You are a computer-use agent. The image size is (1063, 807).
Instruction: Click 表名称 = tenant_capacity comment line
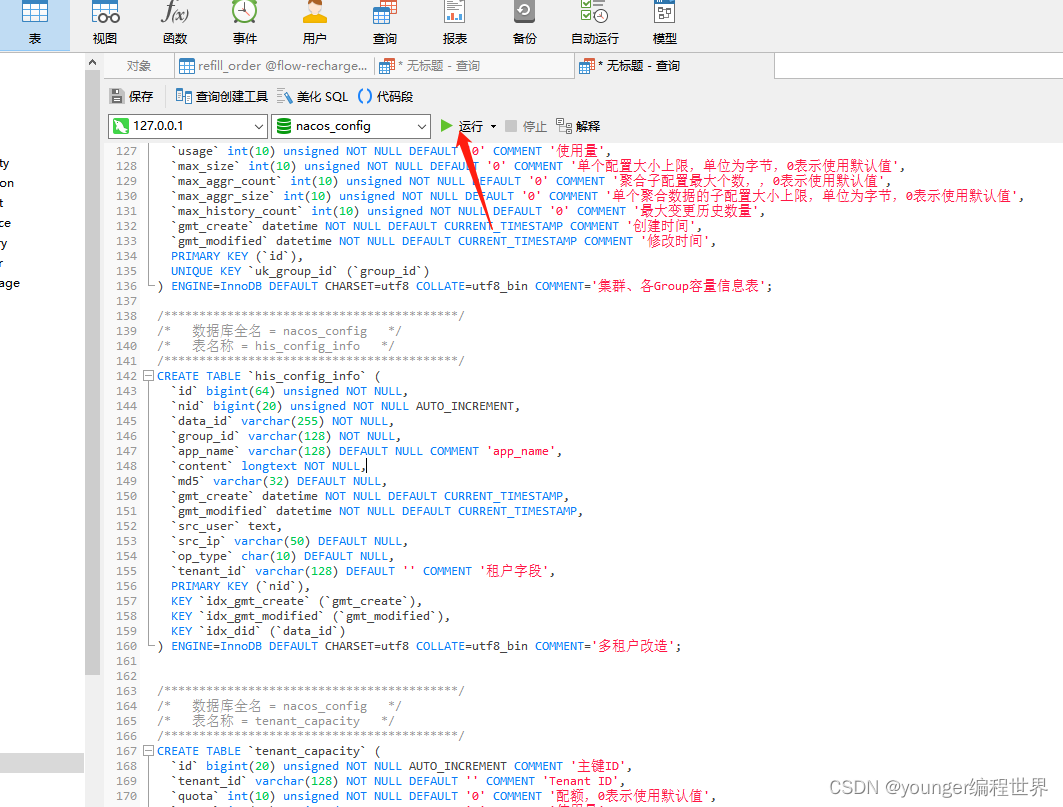point(275,721)
